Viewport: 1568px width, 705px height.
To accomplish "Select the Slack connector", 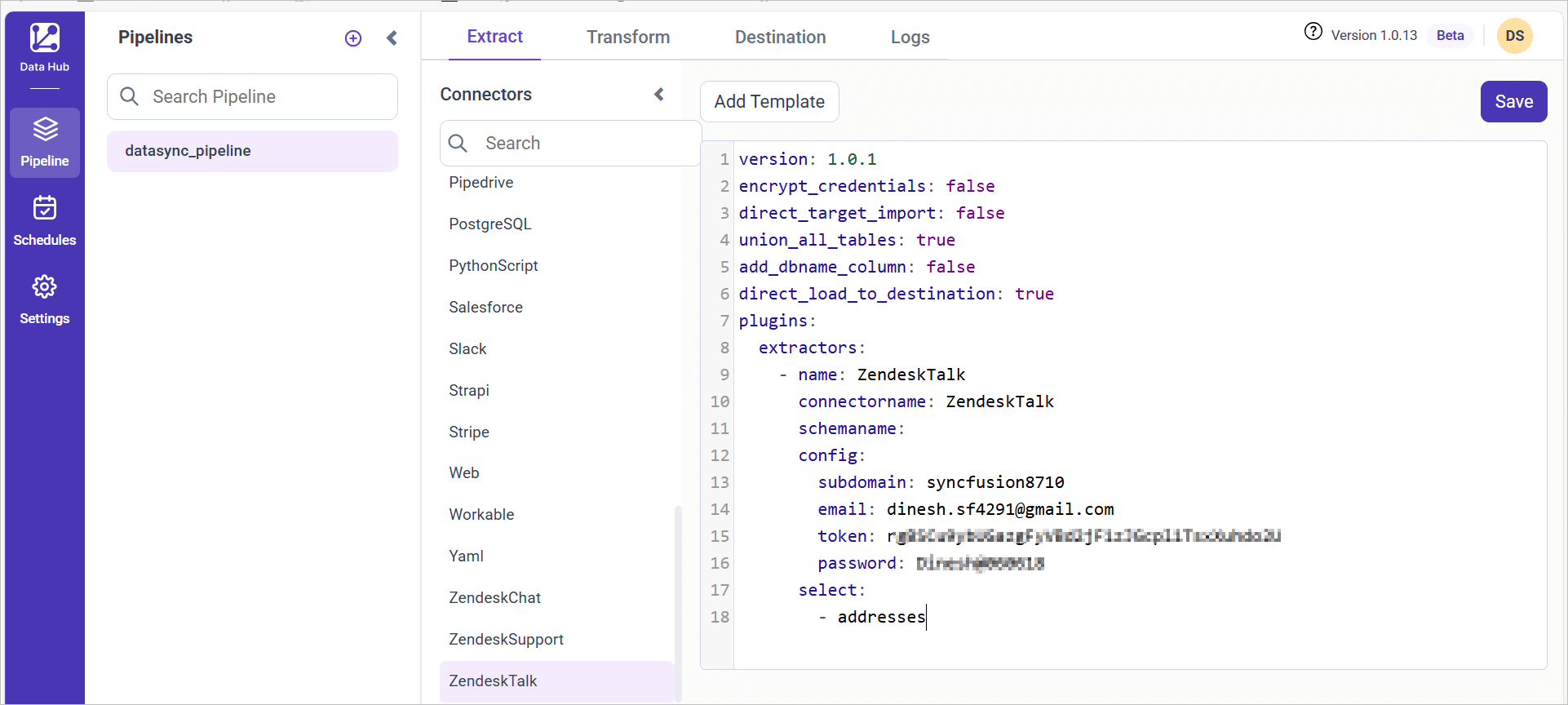I will point(467,349).
